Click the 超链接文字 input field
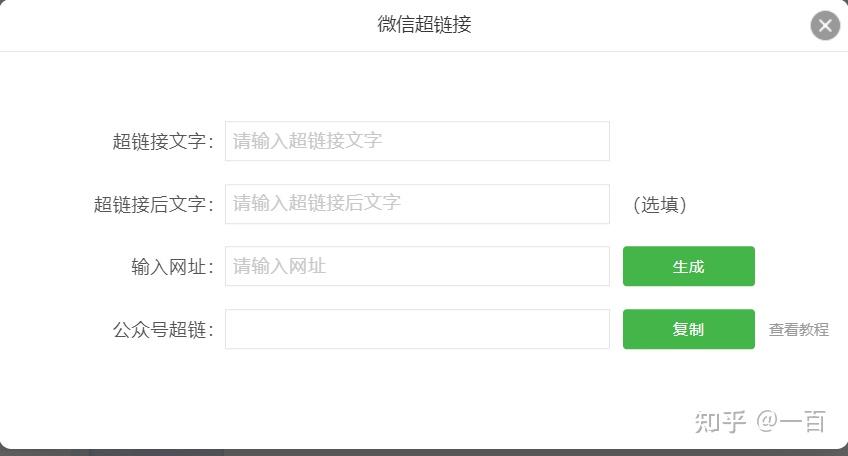The height and width of the screenshot is (456, 848). coord(416,141)
